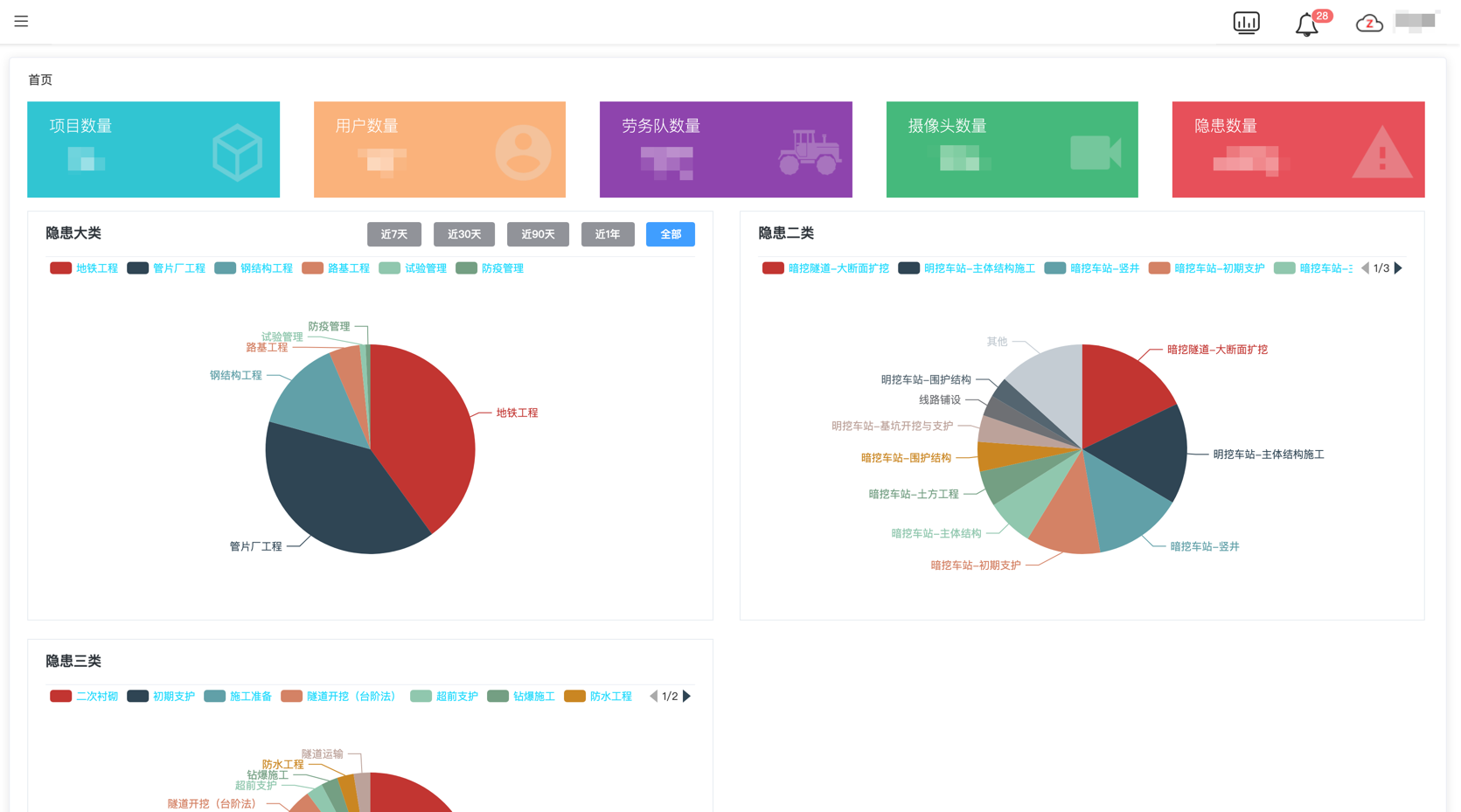Open the 劳务队数量 summary card
1461x812 pixels.
726,149
